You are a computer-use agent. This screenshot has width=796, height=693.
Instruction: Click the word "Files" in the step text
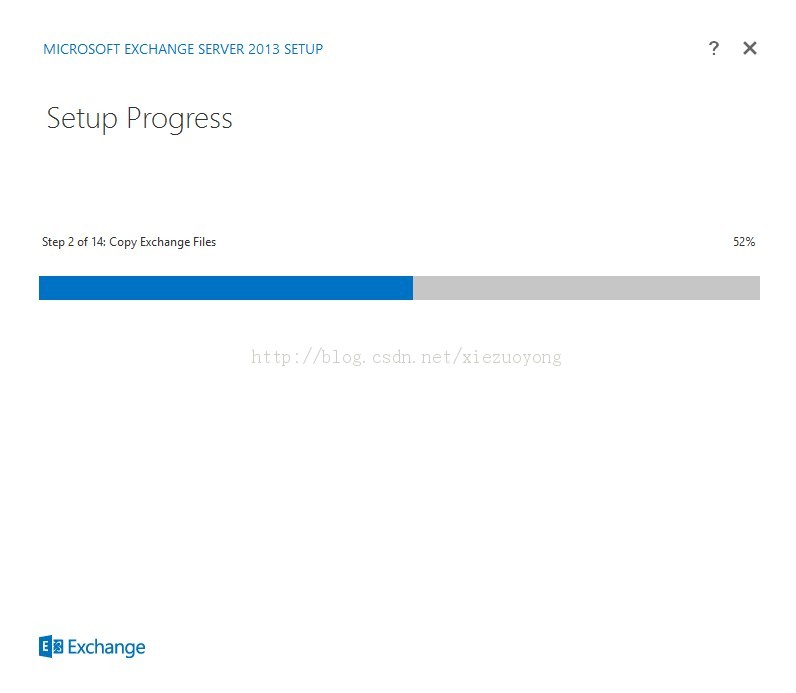coord(203,242)
